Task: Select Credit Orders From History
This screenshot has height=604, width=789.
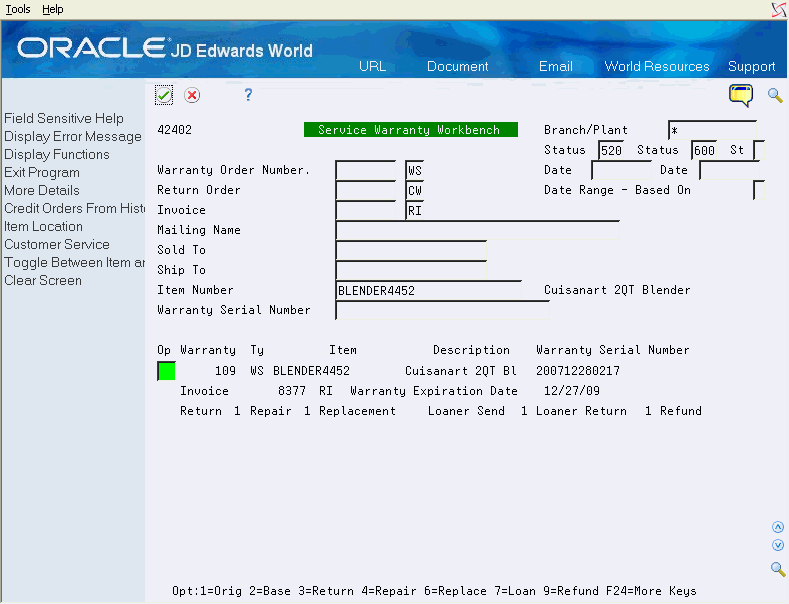Action: pos(74,208)
